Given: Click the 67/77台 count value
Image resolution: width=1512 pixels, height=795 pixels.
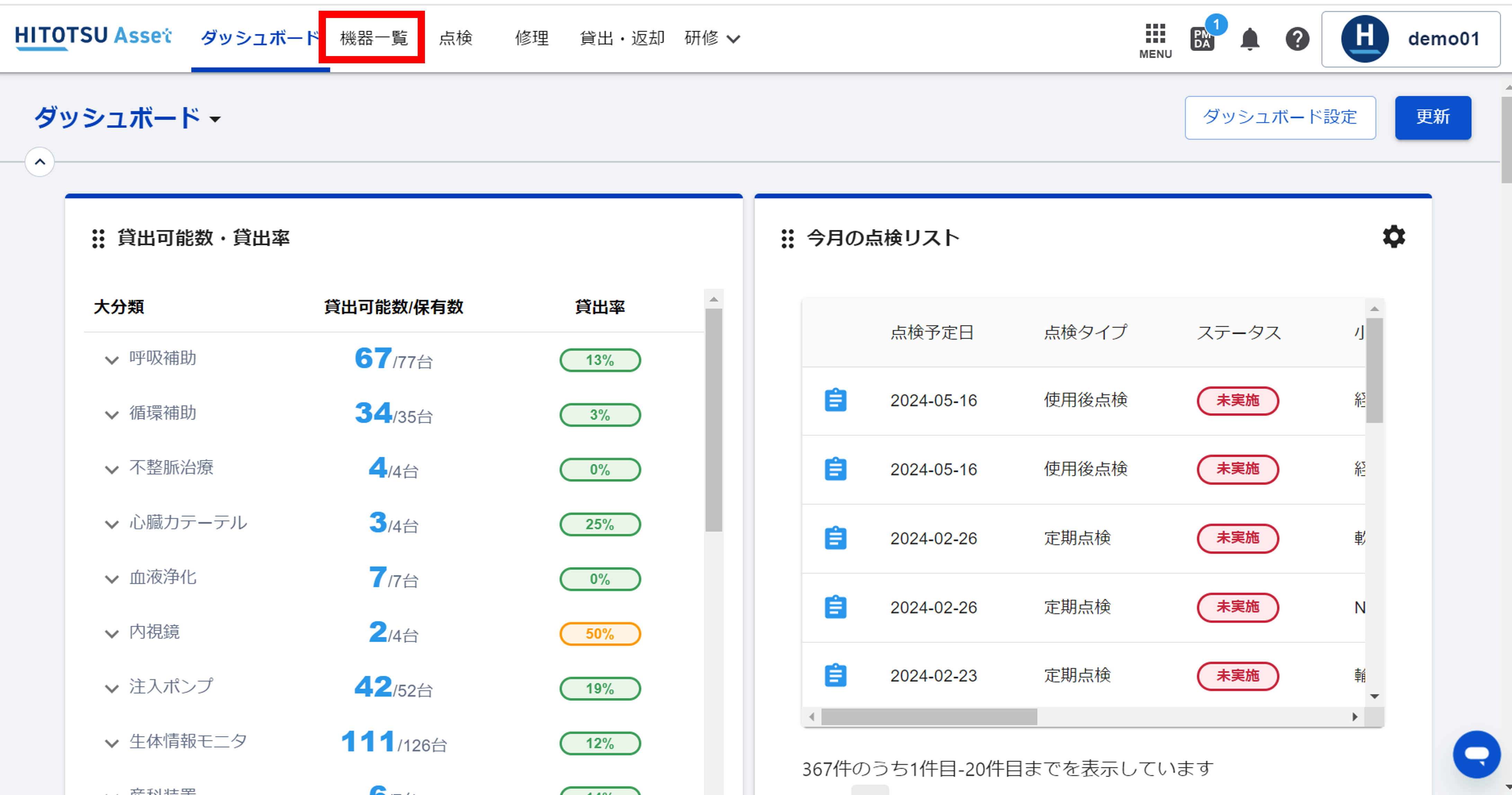Looking at the screenshot, I should click(394, 359).
